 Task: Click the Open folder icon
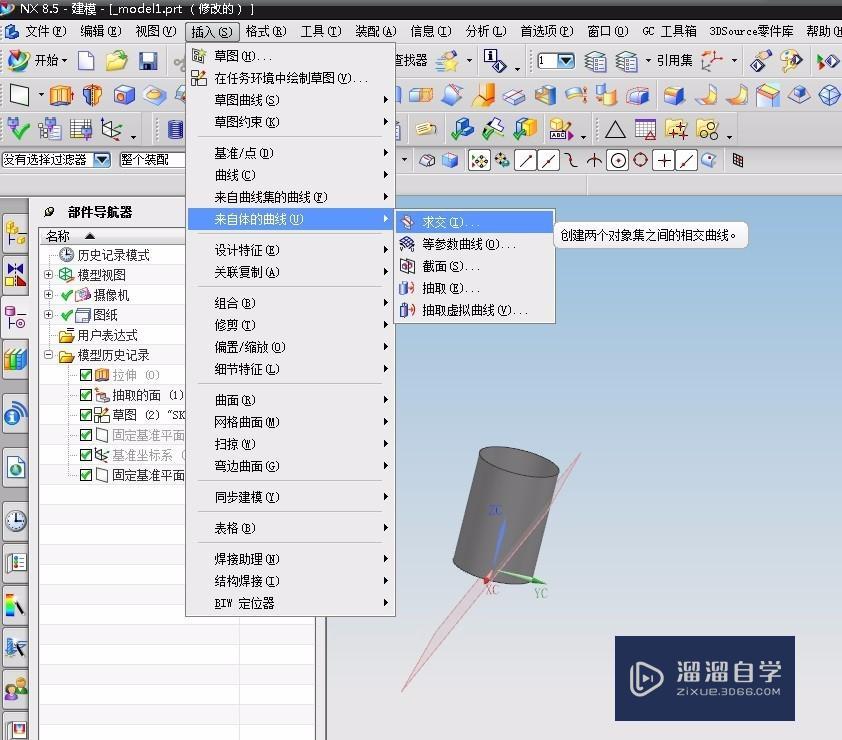pyautogui.click(x=117, y=61)
